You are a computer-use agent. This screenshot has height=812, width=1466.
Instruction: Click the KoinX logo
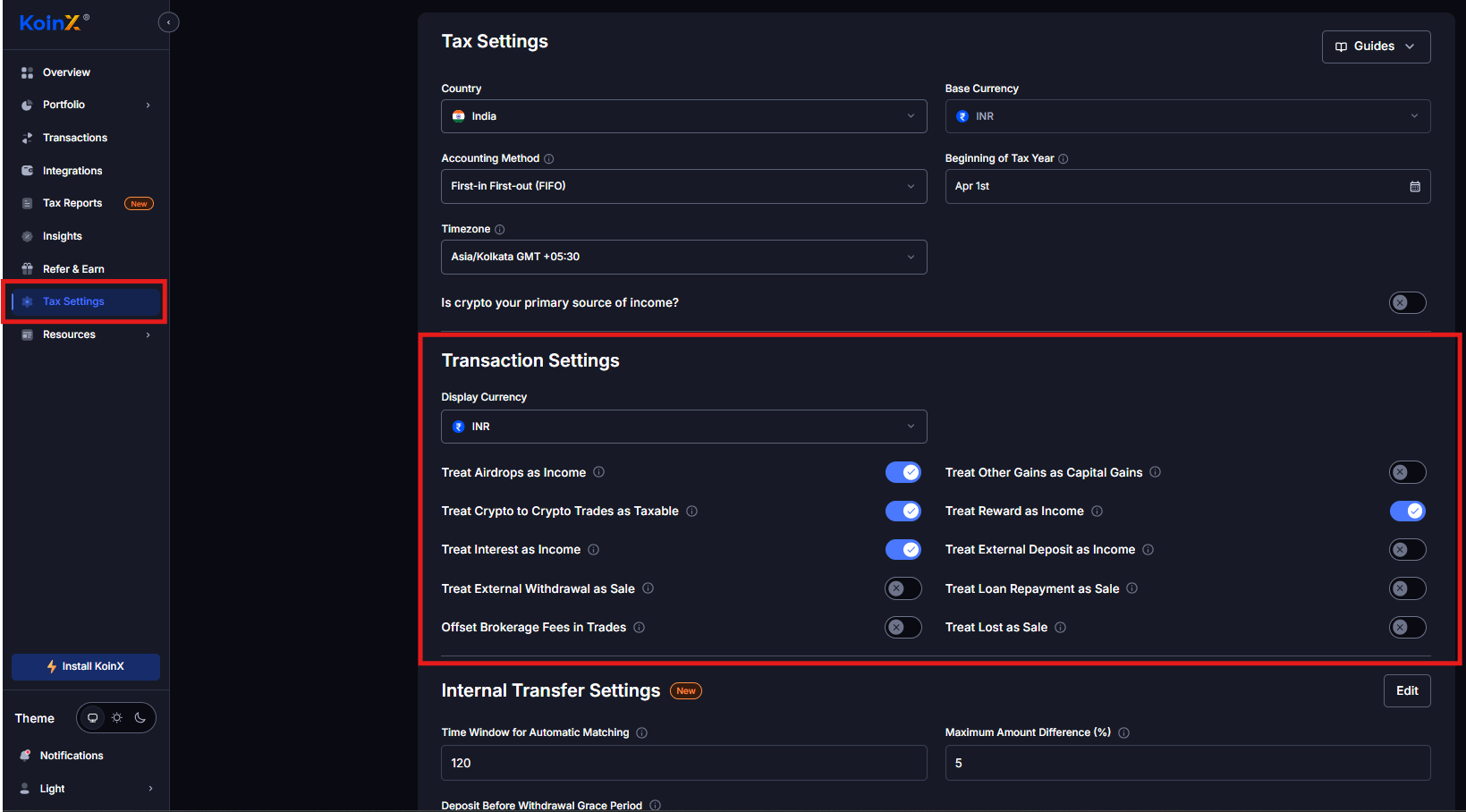pyautogui.click(x=54, y=22)
